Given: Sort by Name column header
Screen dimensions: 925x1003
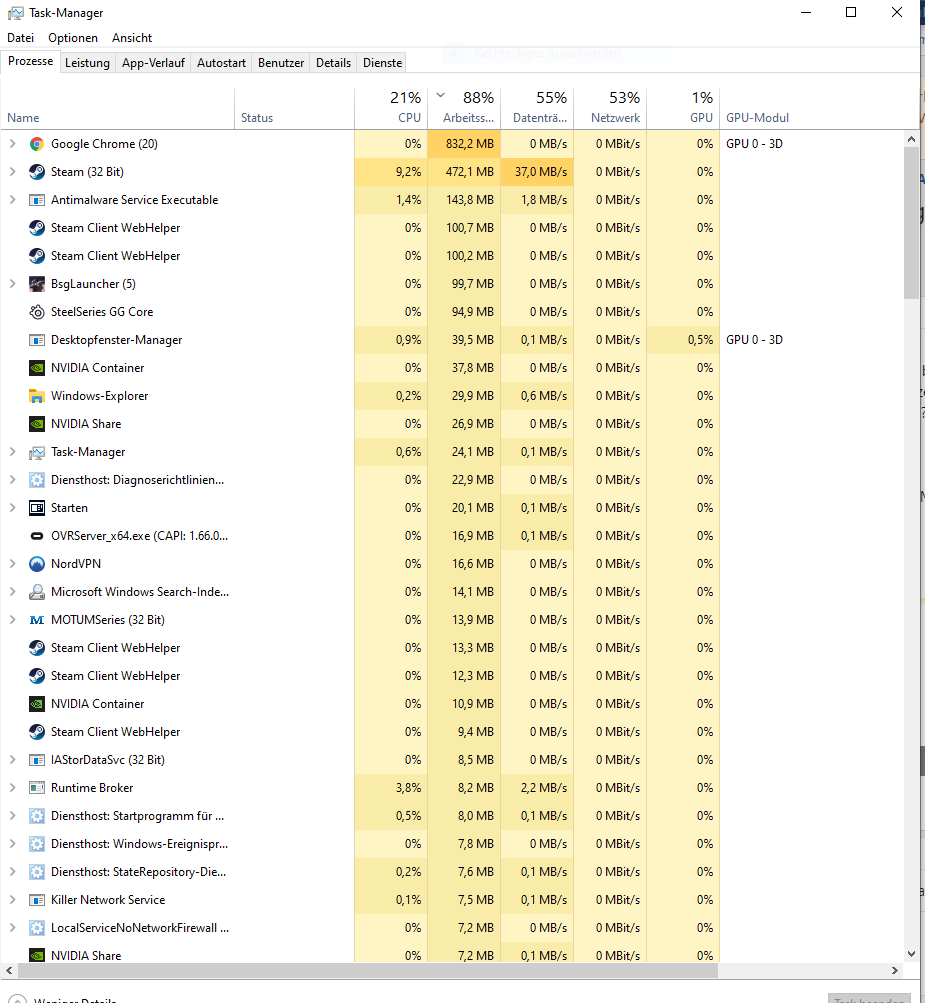Looking at the screenshot, I should 118,107.
